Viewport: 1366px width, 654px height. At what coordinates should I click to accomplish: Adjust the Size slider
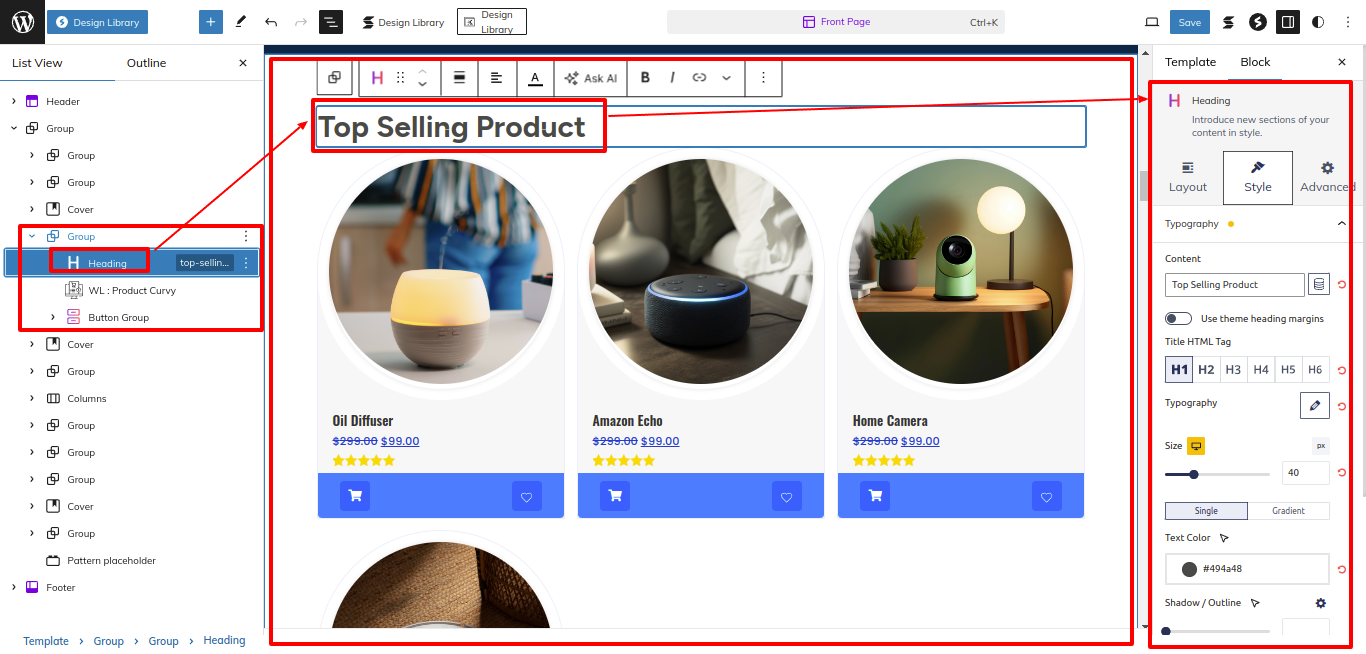coord(1218,474)
